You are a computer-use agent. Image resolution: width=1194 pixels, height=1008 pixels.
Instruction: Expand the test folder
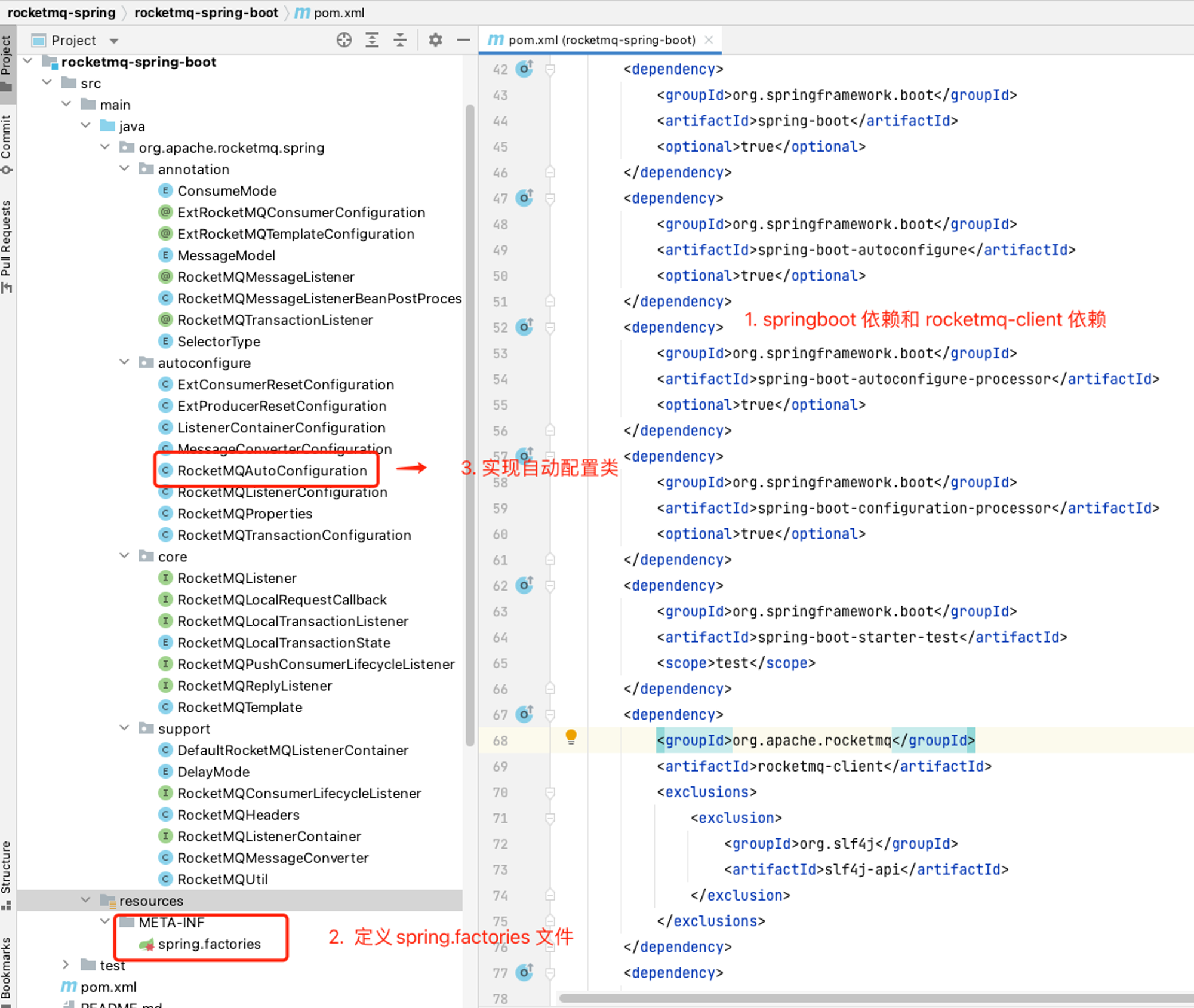coord(66,964)
